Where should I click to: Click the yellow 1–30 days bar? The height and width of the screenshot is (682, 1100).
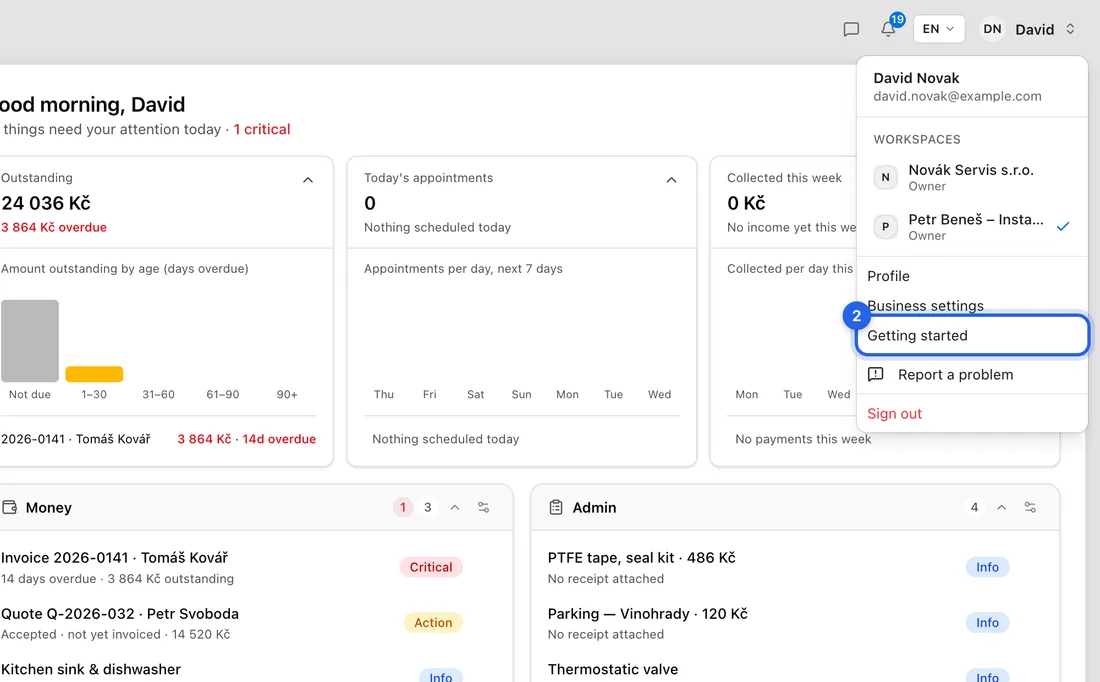[x=94, y=374]
